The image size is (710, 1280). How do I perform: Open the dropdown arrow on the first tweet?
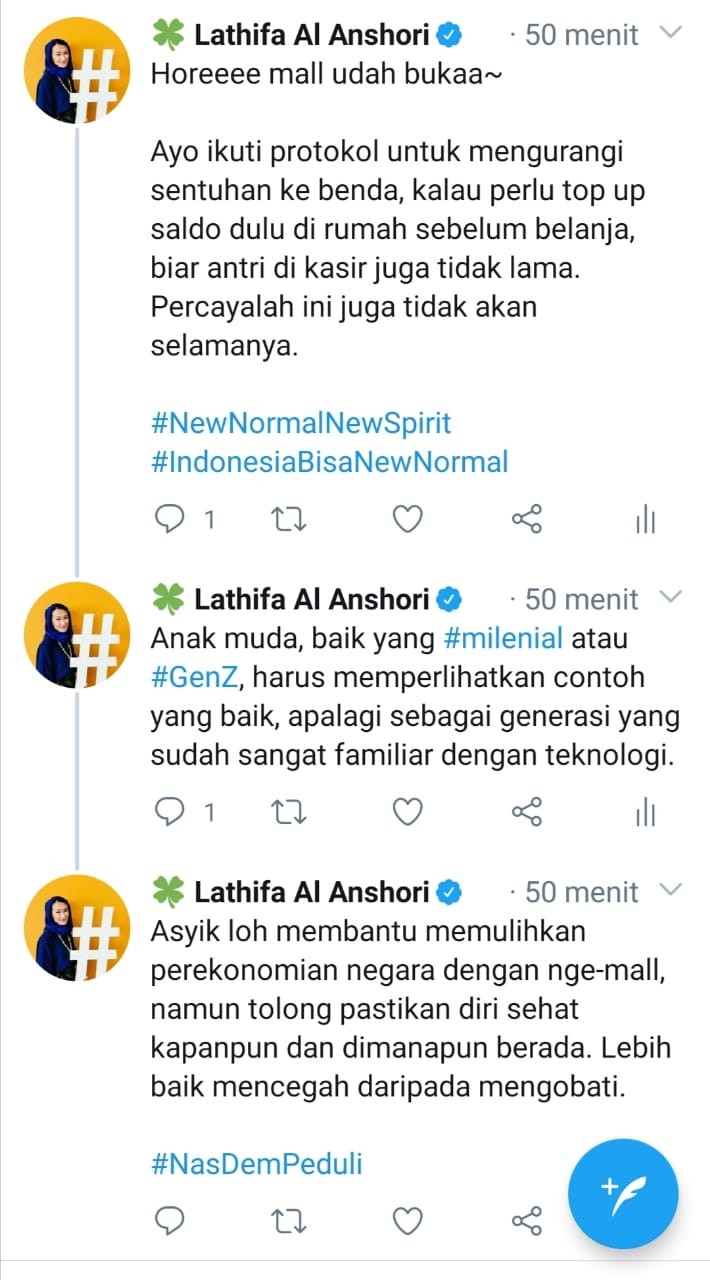pyautogui.click(x=671, y=33)
